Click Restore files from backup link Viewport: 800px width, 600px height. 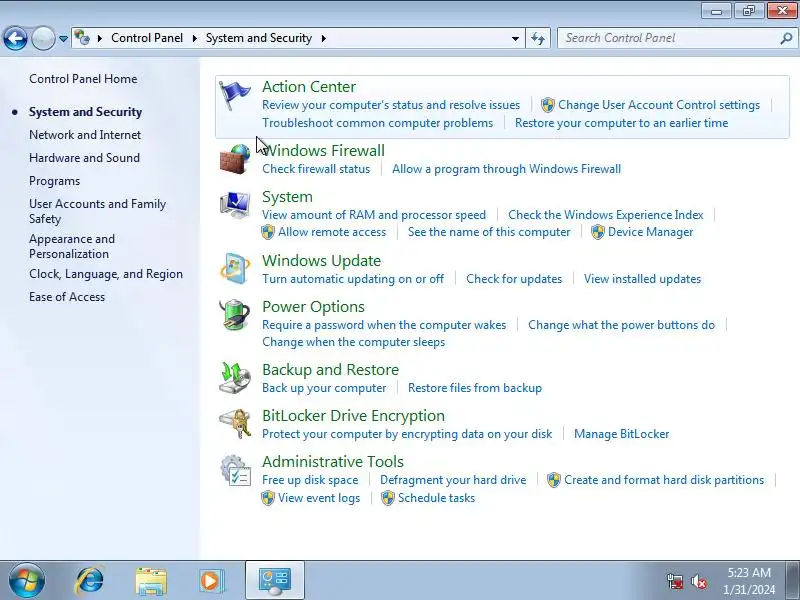tap(474, 388)
